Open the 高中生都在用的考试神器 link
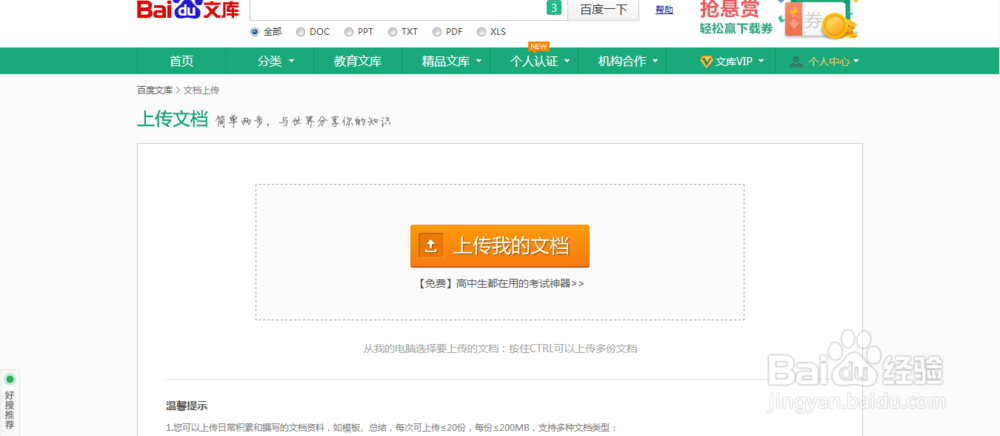1000x436 pixels. coord(499,284)
